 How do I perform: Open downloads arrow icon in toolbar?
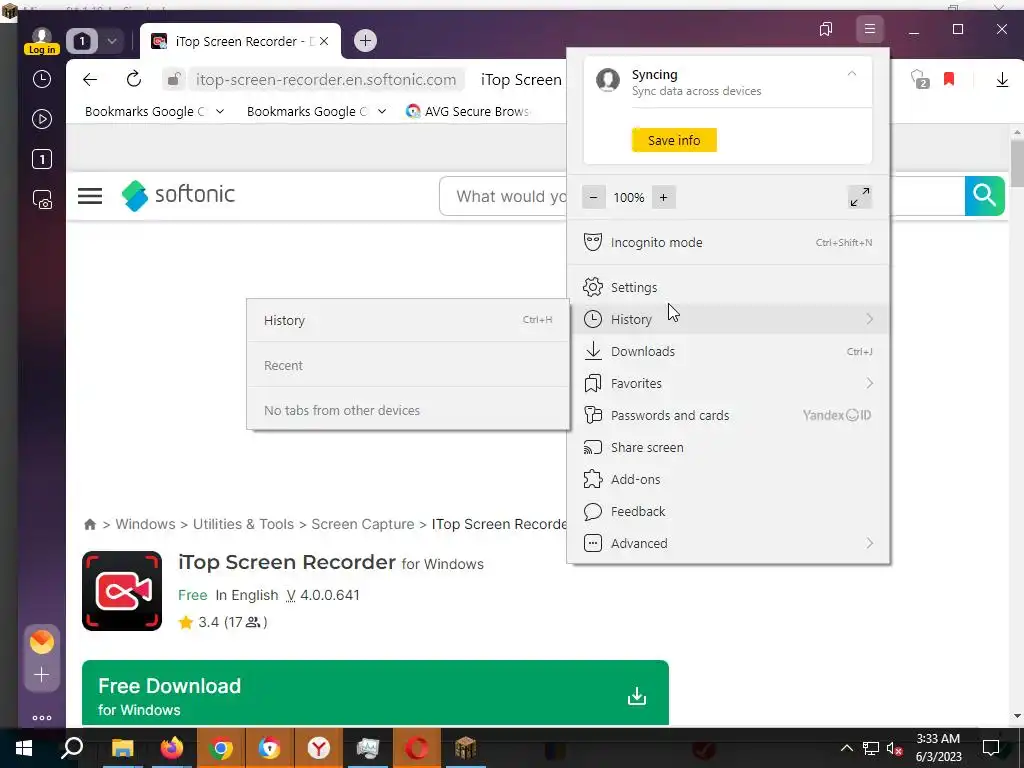click(x=1002, y=80)
